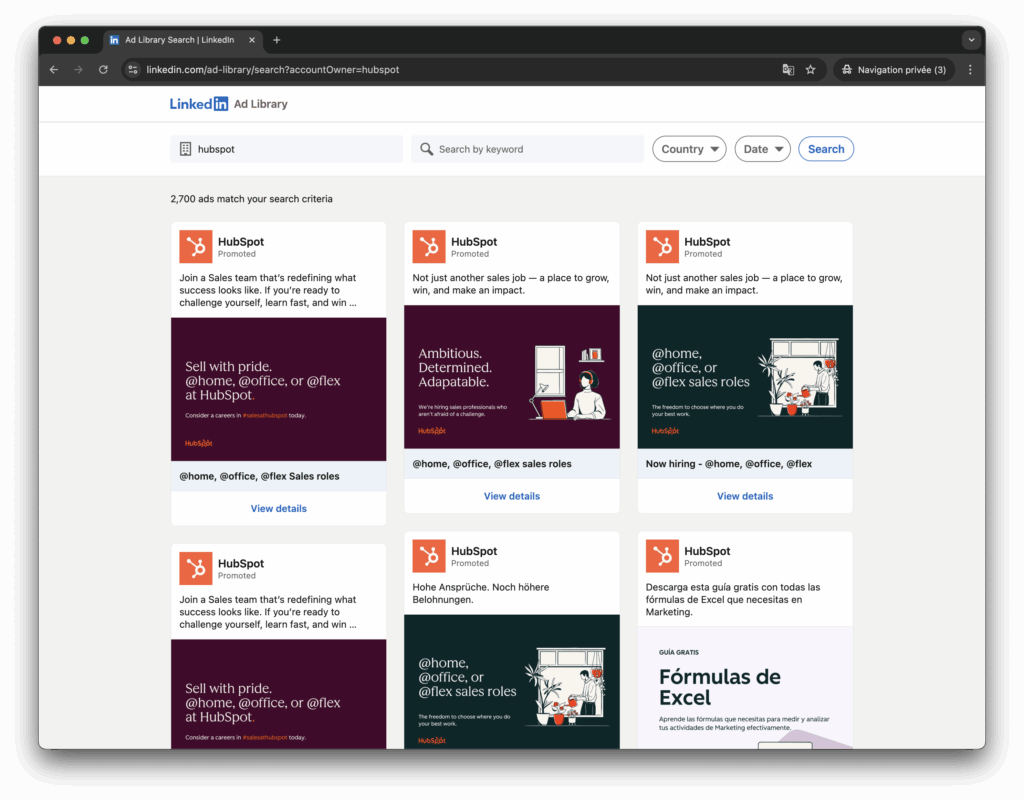Expand the Date filter dropdown
Viewport: 1024px width, 800px height.
coord(762,149)
